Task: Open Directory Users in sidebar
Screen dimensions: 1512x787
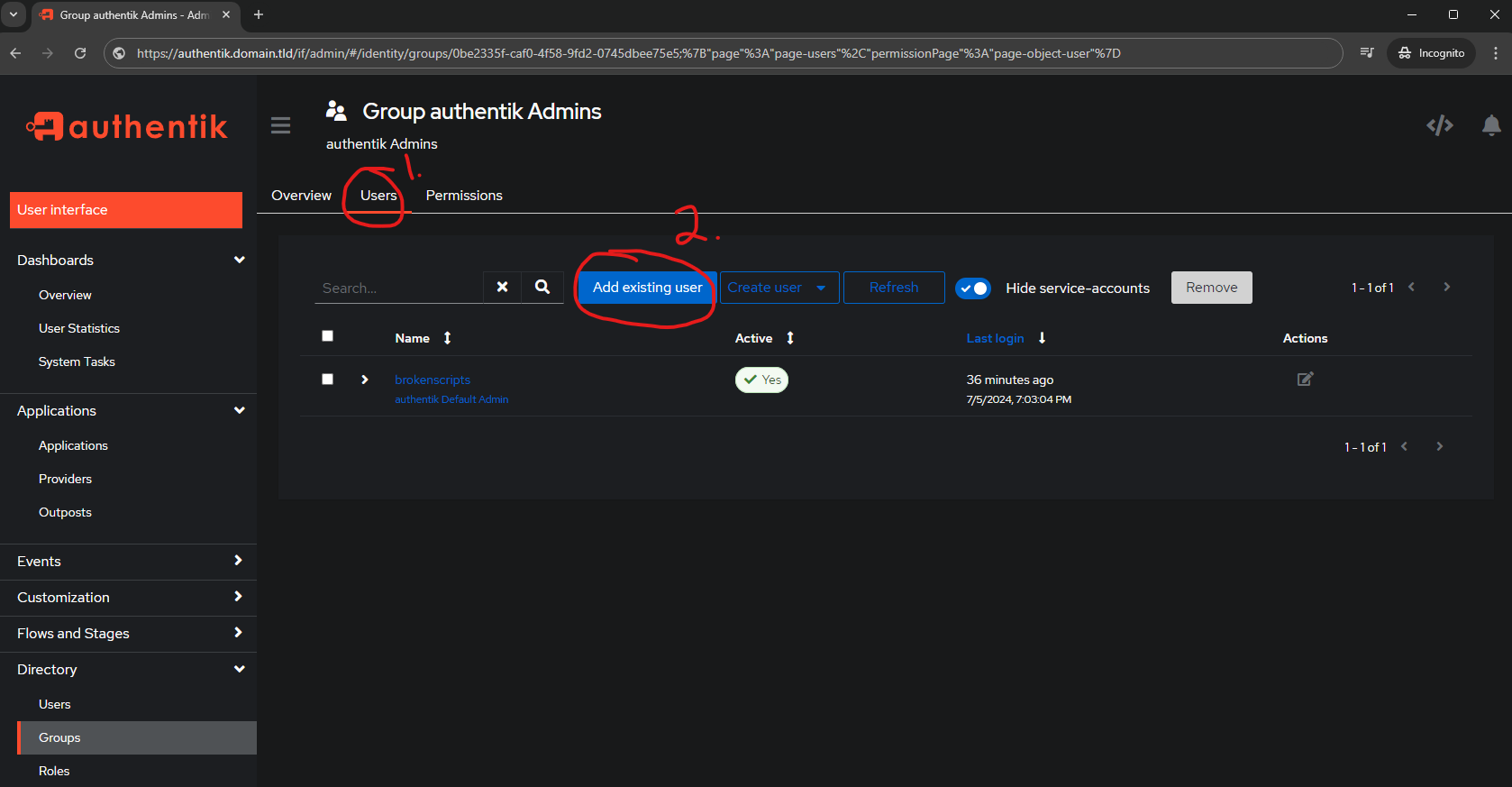Action: click(54, 704)
